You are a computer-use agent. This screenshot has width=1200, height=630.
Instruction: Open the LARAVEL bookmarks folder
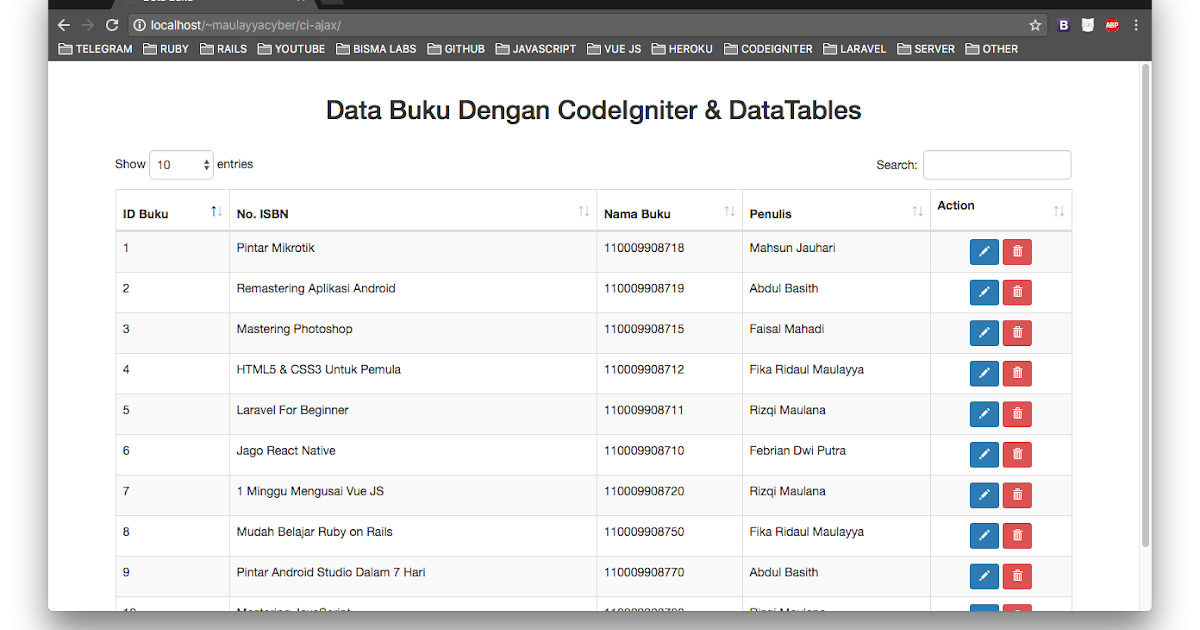click(x=855, y=48)
